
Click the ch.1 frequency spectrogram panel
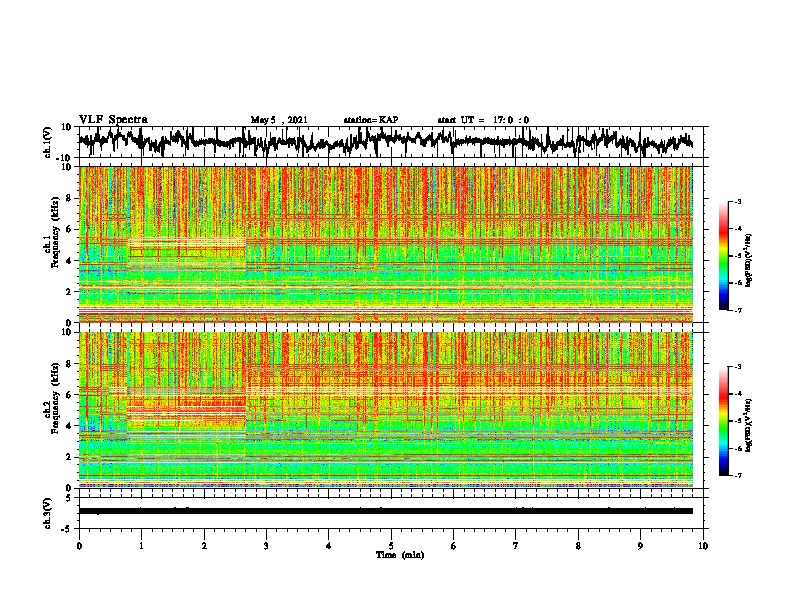[x=386, y=244]
